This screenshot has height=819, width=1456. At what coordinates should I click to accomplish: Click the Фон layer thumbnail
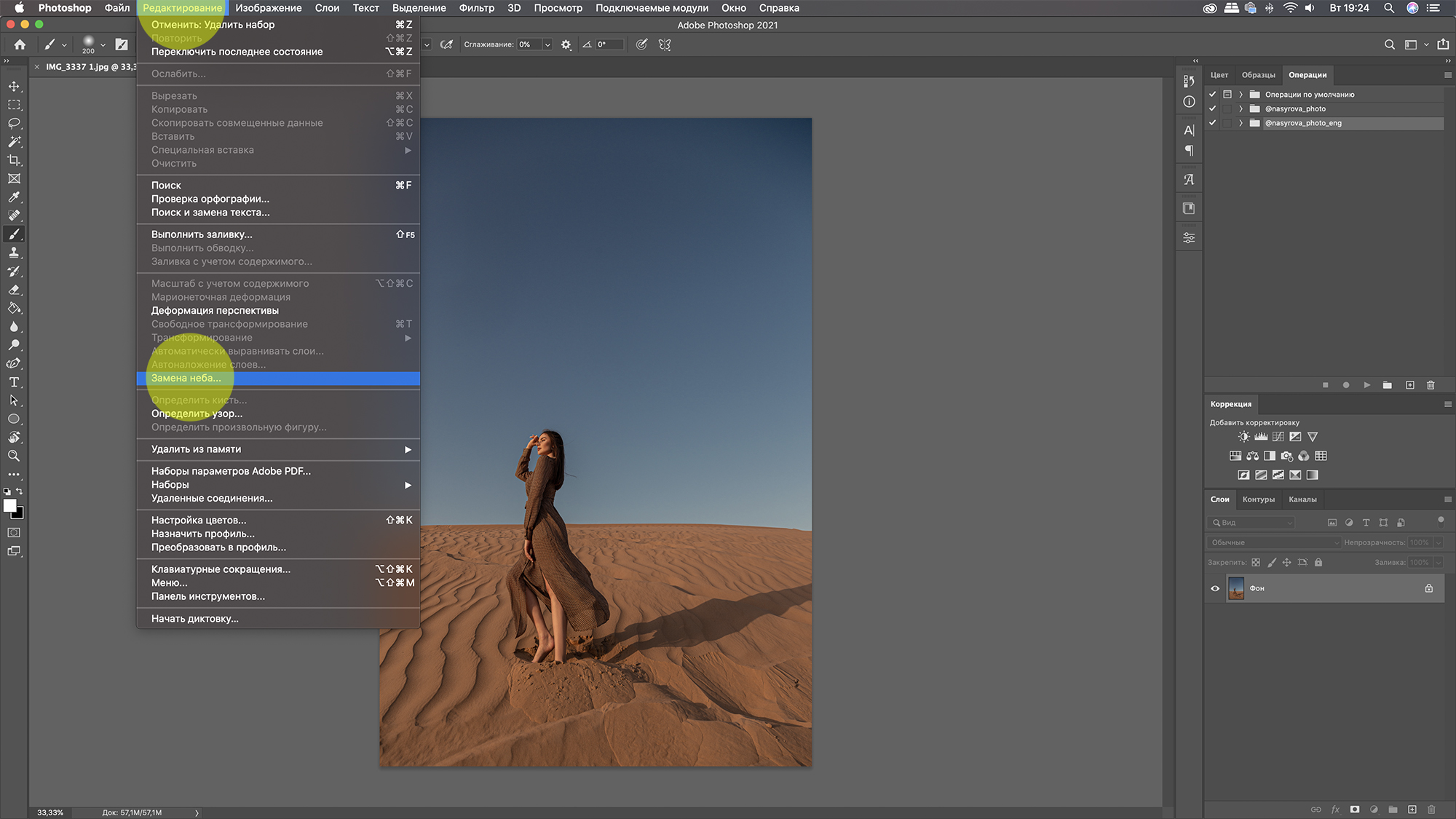1234,587
